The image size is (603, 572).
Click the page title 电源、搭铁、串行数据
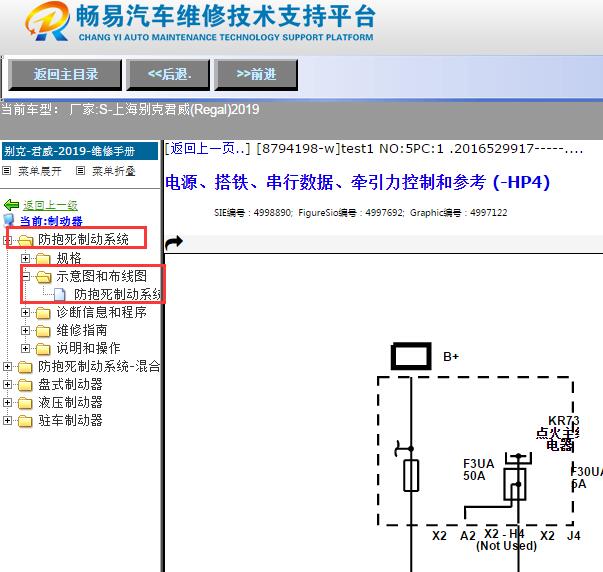pyautogui.click(x=357, y=182)
